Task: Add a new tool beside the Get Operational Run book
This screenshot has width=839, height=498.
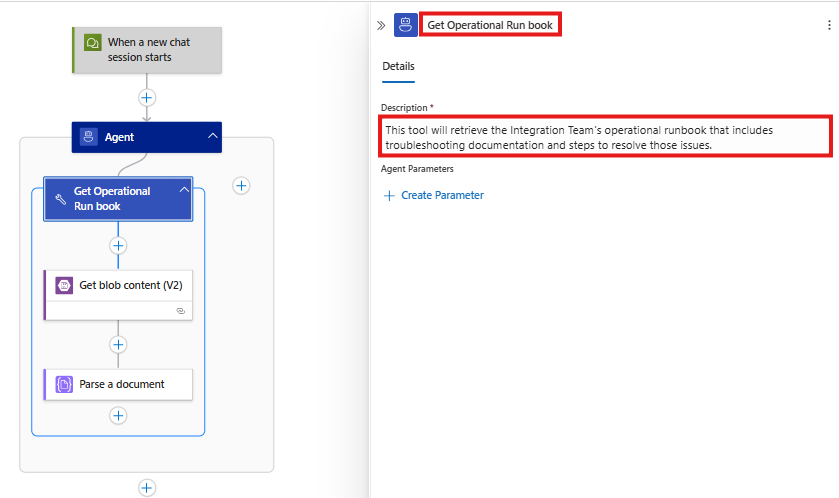Action: click(241, 185)
